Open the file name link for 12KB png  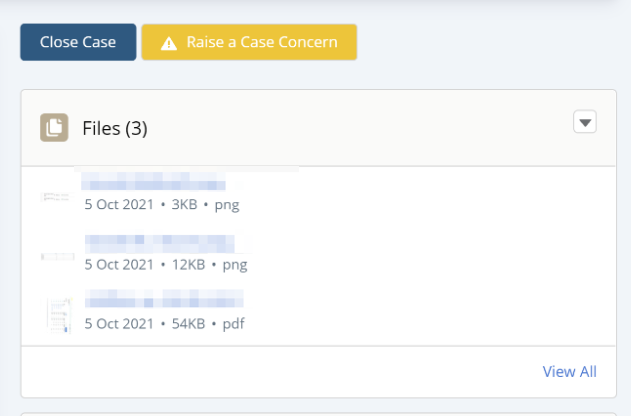pyautogui.click(x=159, y=244)
